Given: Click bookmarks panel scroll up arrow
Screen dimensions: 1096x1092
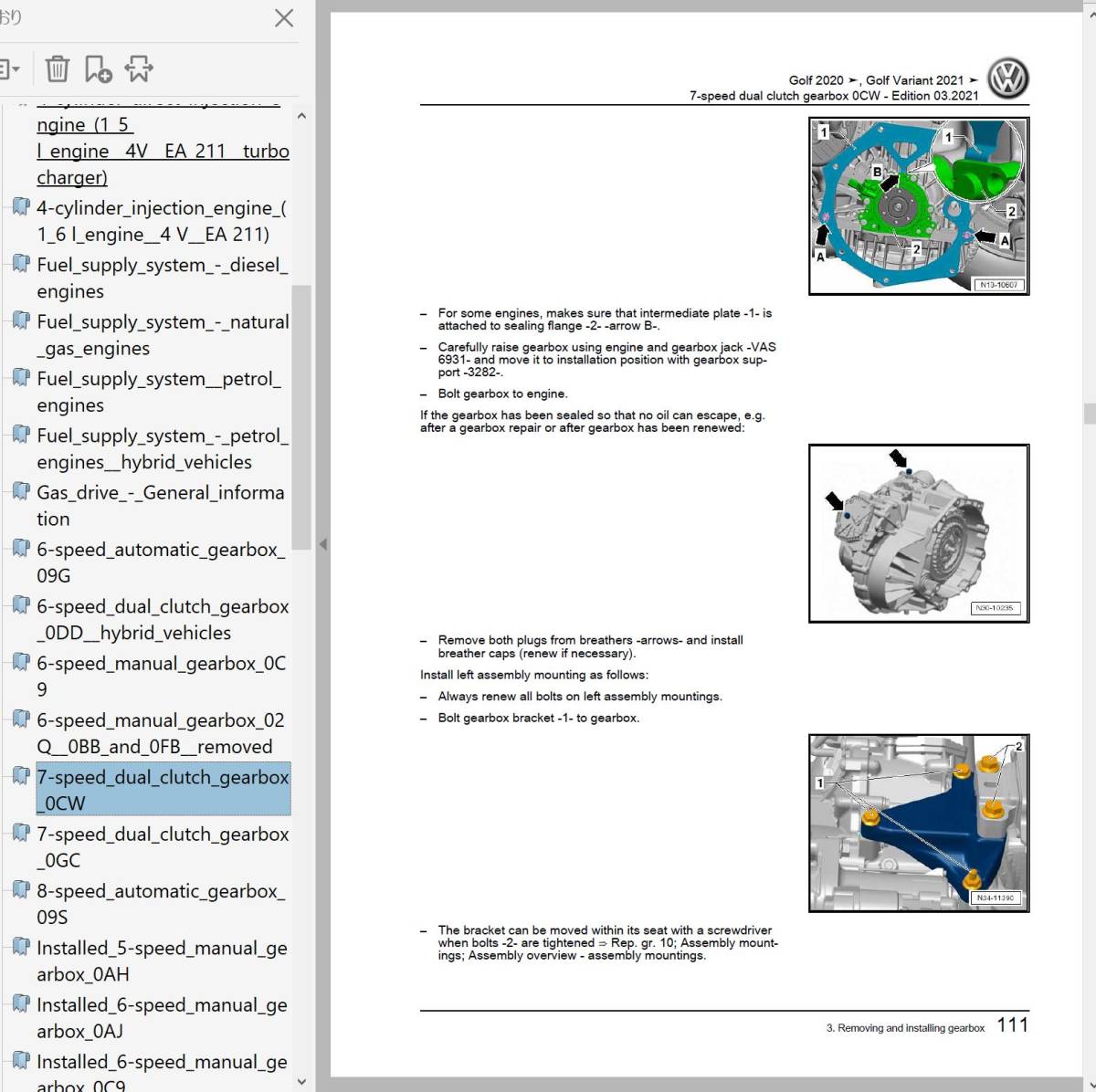Looking at the screenshot, I should tap(301, 116).
